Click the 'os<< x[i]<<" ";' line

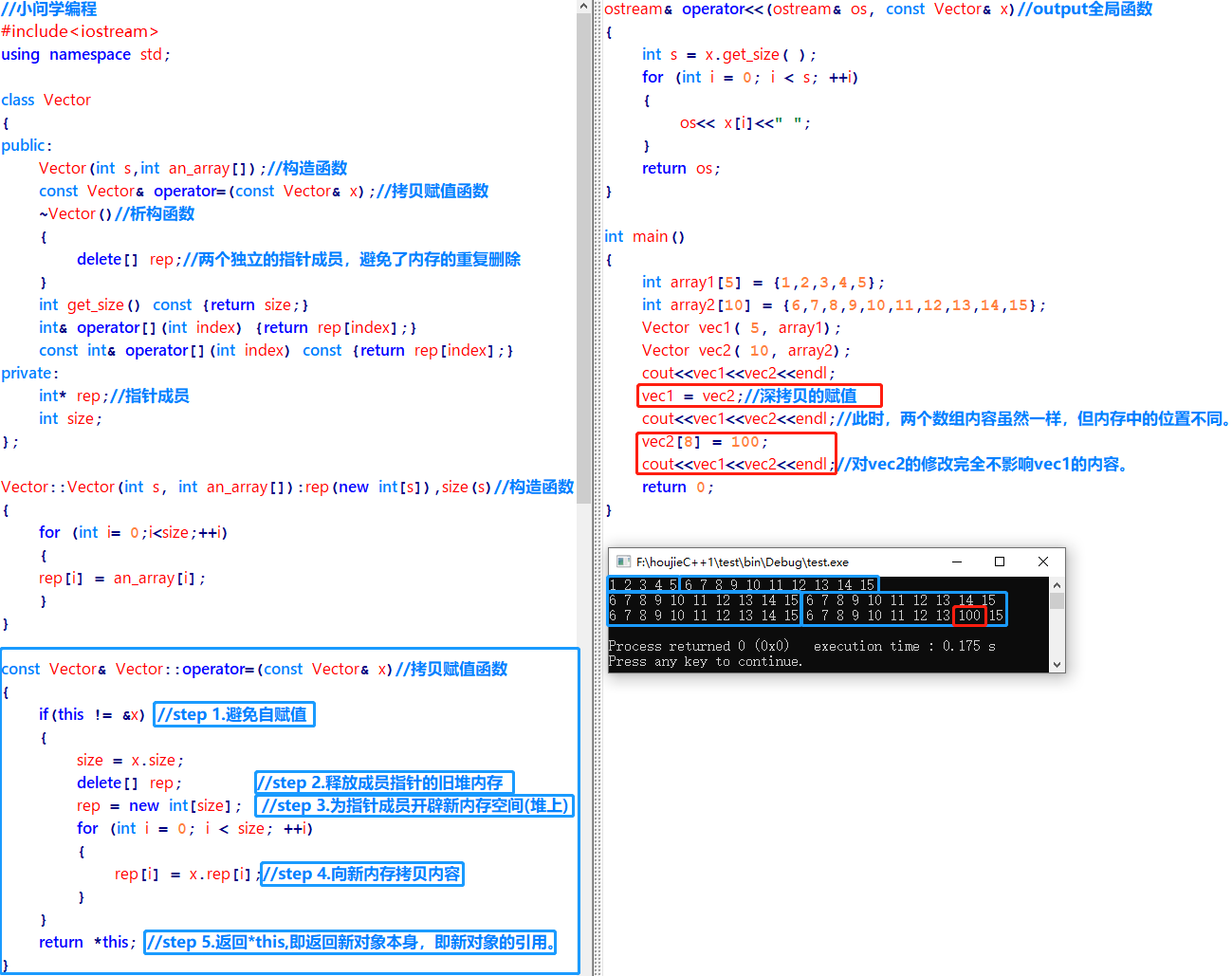point(745,122)
